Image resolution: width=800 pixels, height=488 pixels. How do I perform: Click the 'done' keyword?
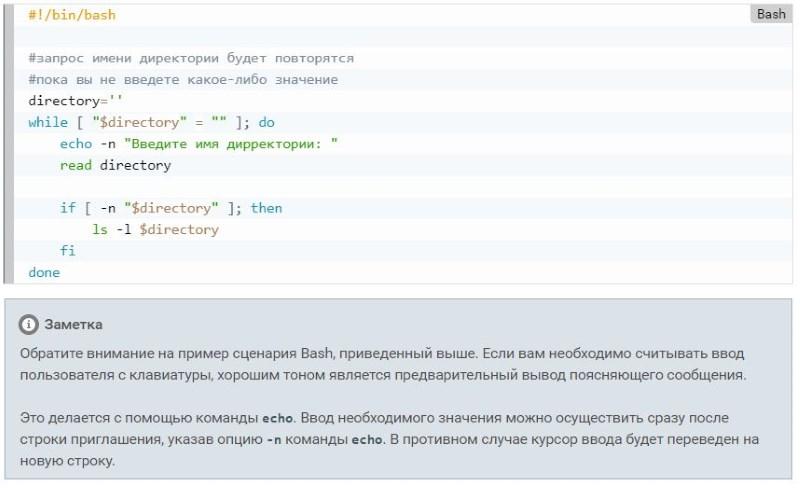(44, 273)
